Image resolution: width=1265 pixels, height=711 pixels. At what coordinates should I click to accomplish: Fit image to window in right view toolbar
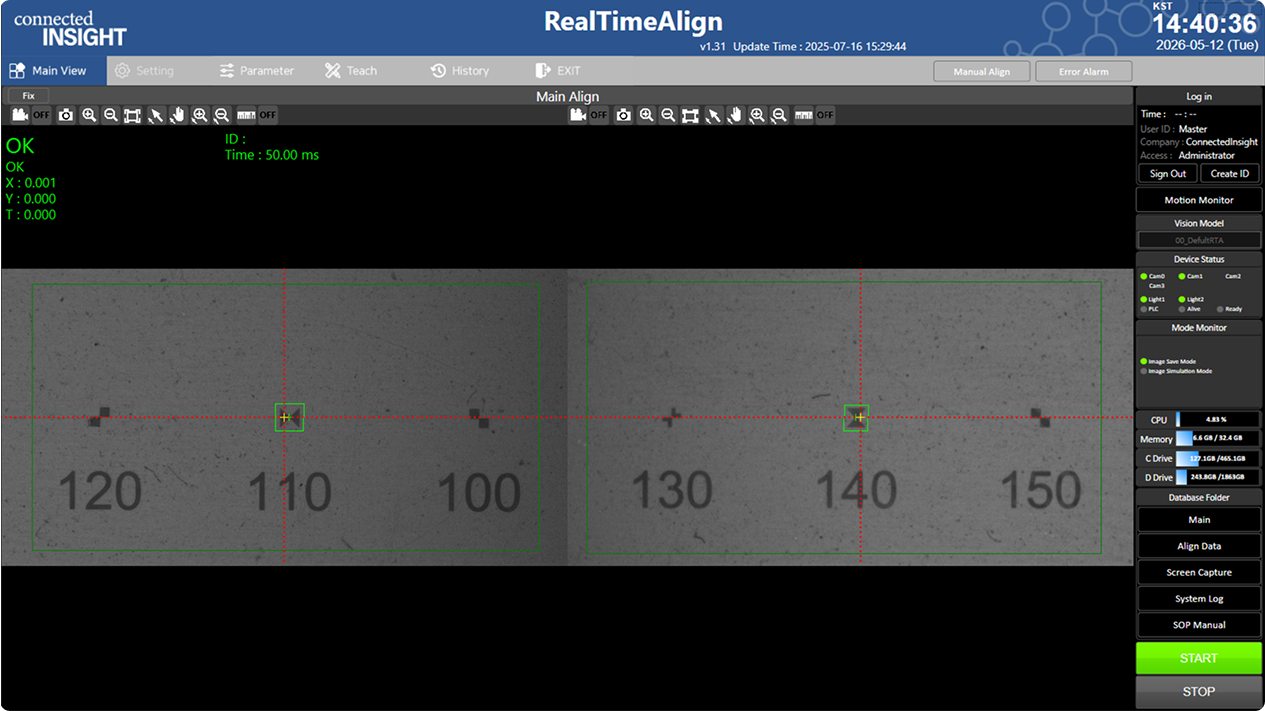click(690, 115)
